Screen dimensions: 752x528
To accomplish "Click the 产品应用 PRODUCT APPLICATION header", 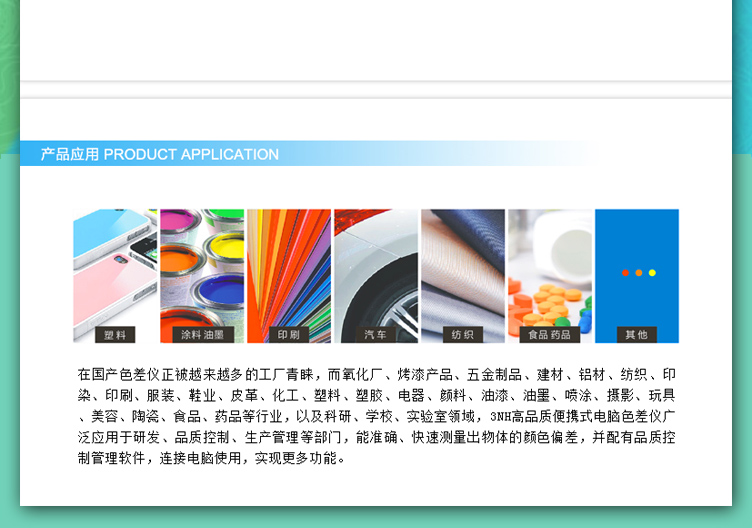I will click(x=160, y=154).
